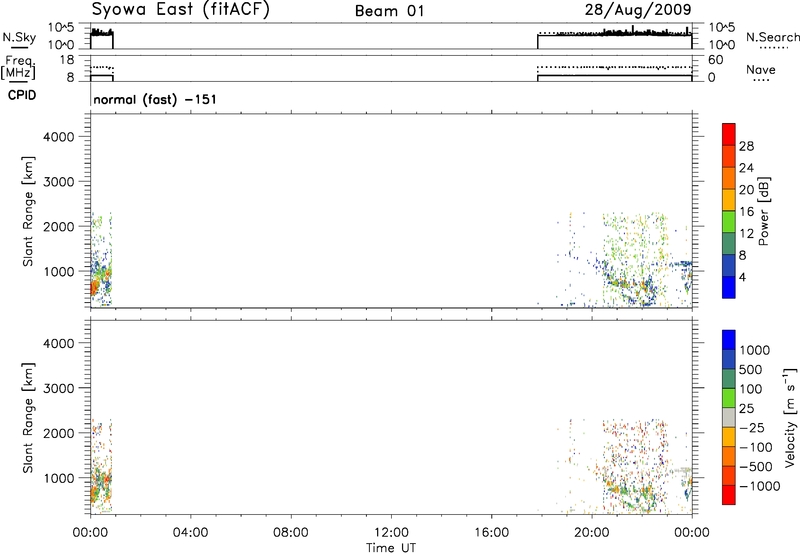Click the '60' Nave axis value
Image resolution: width=800 pixels, height=554 pixels.
point(715,60)
